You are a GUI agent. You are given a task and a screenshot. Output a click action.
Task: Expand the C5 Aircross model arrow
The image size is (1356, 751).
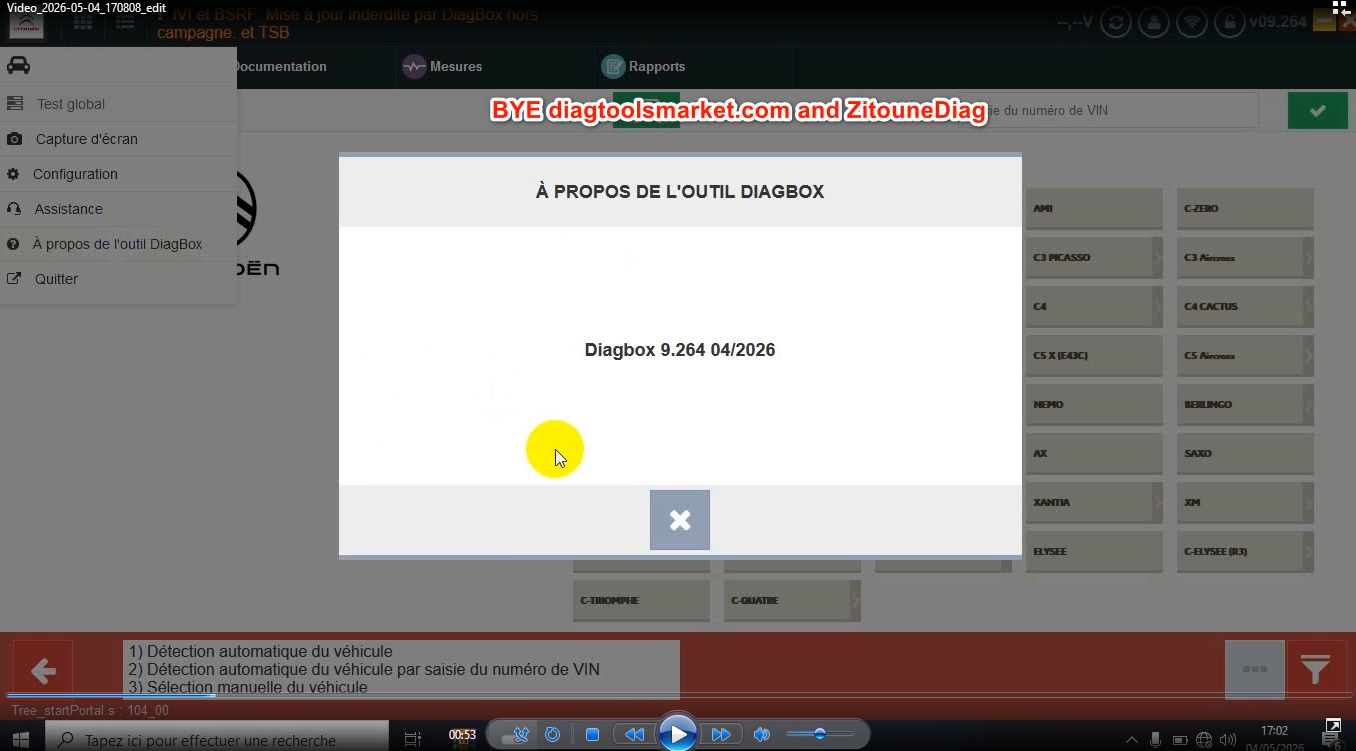1308,356
